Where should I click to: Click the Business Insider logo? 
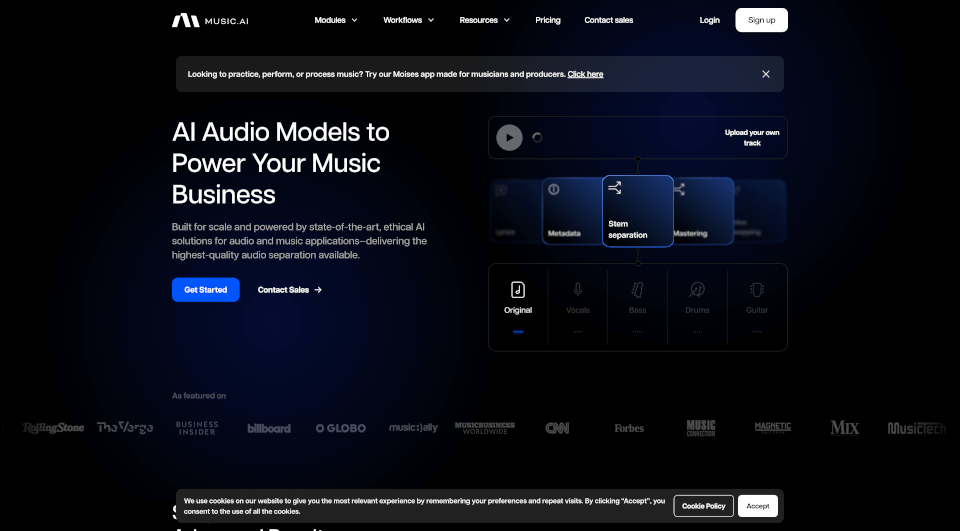(197, 427)
